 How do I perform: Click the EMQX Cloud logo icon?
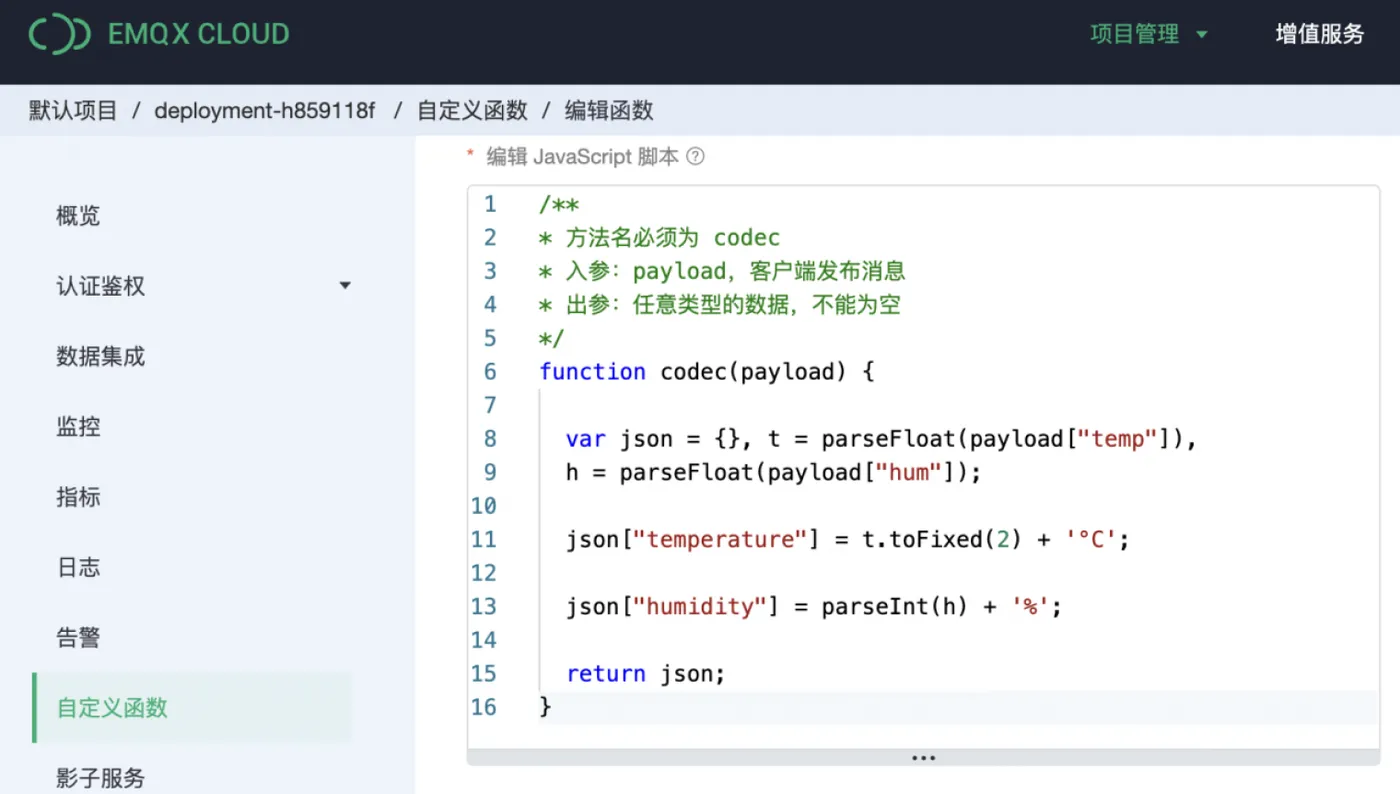coord(60,34)
